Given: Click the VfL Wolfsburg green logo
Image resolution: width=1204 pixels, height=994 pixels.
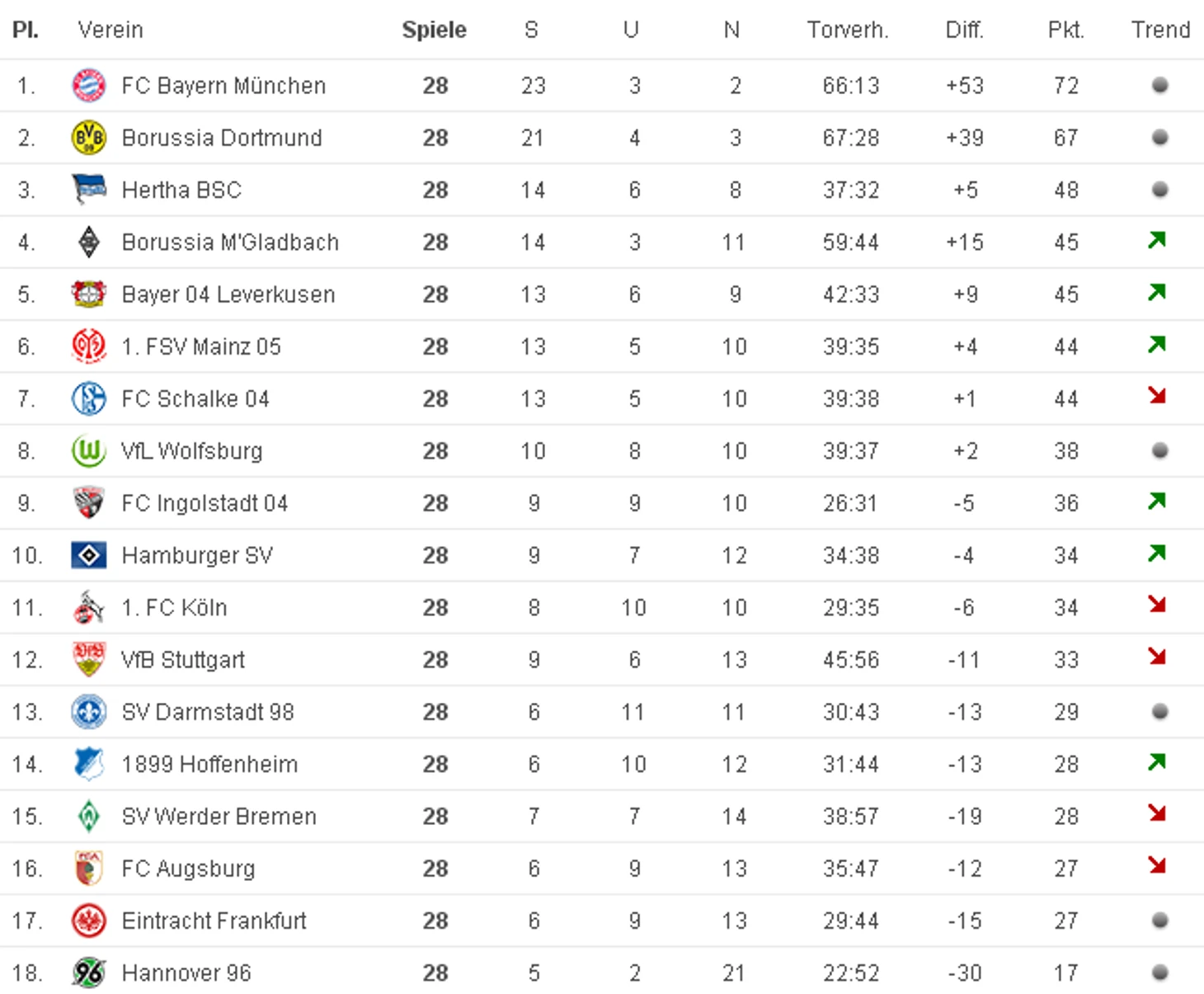Looking at the screenshot, I should [89, 450].
